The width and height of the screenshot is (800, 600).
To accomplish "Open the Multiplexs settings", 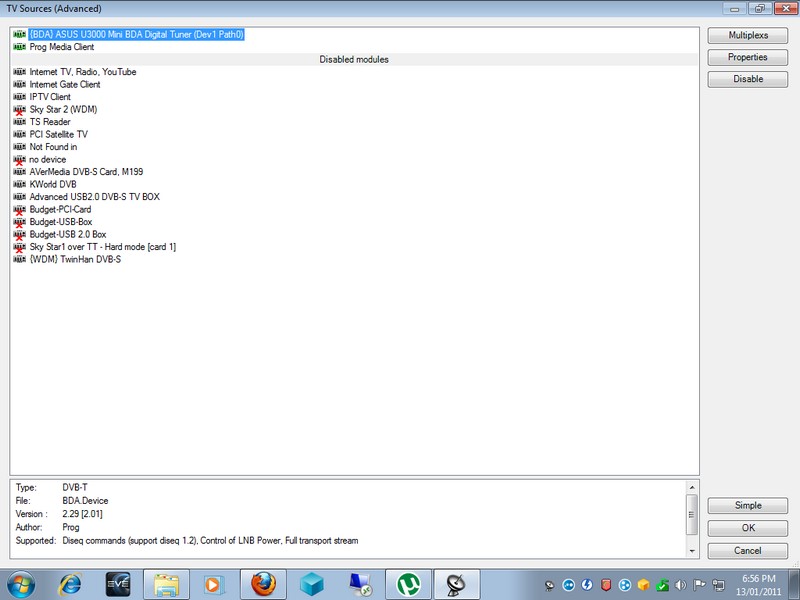I will [x=747, y=35].
